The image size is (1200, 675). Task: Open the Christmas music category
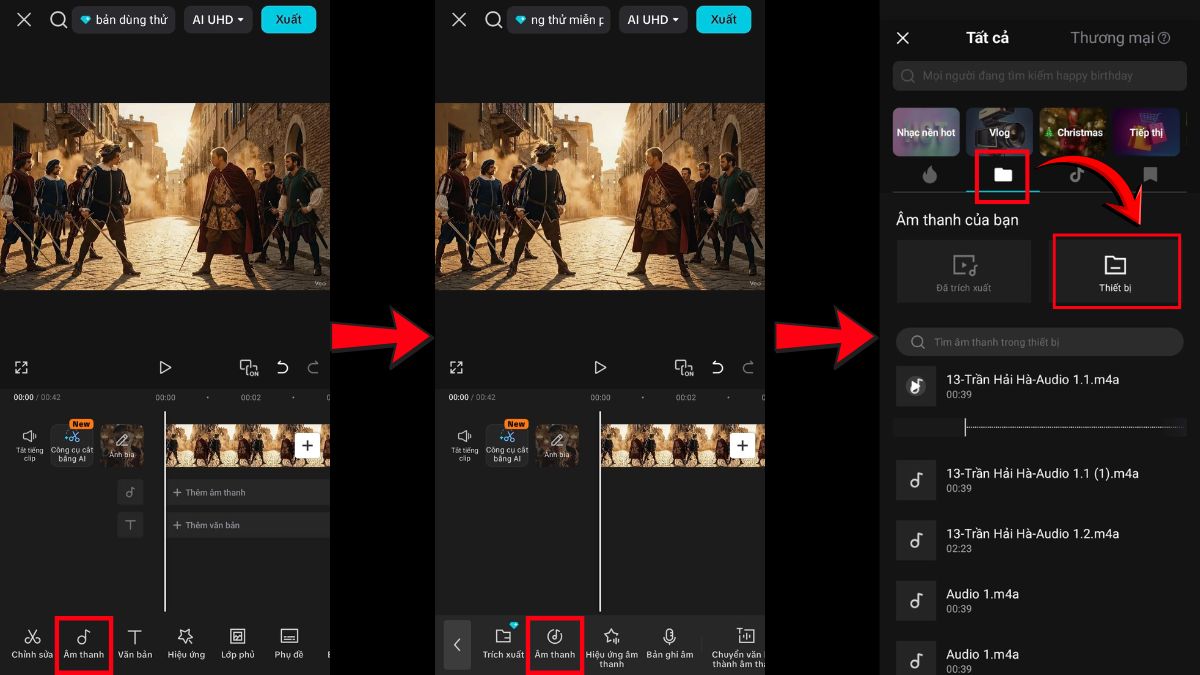tap(1072, 131)
